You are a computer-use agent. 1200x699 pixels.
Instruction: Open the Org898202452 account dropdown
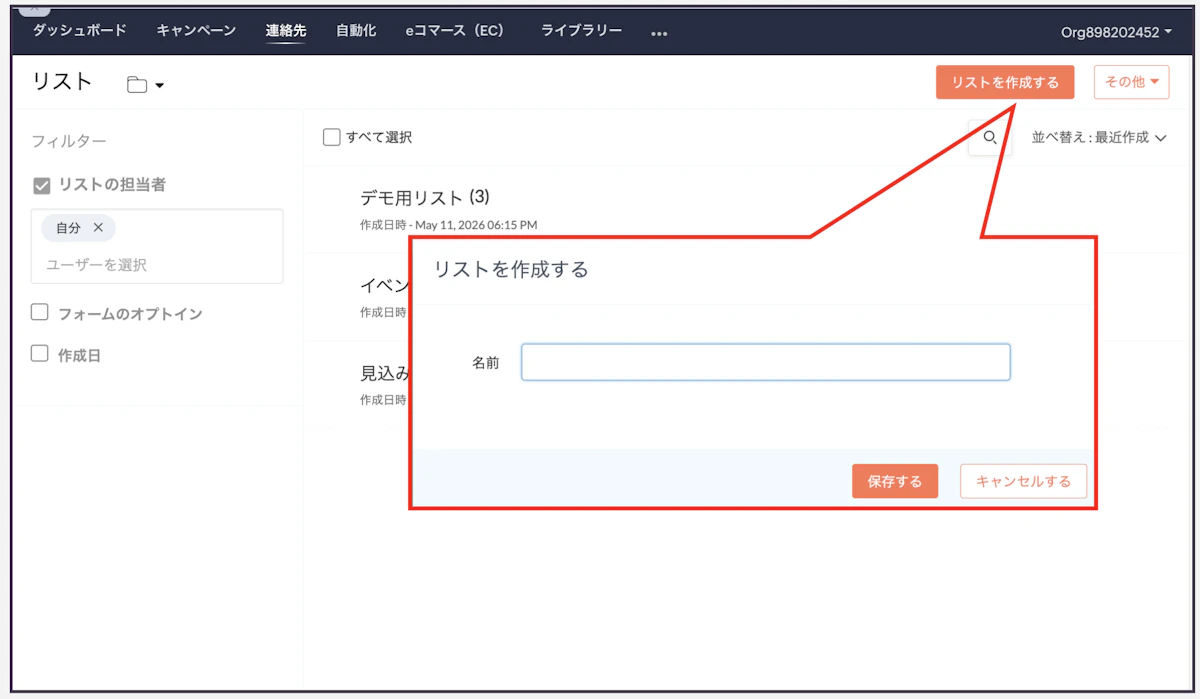(1116, 32)
